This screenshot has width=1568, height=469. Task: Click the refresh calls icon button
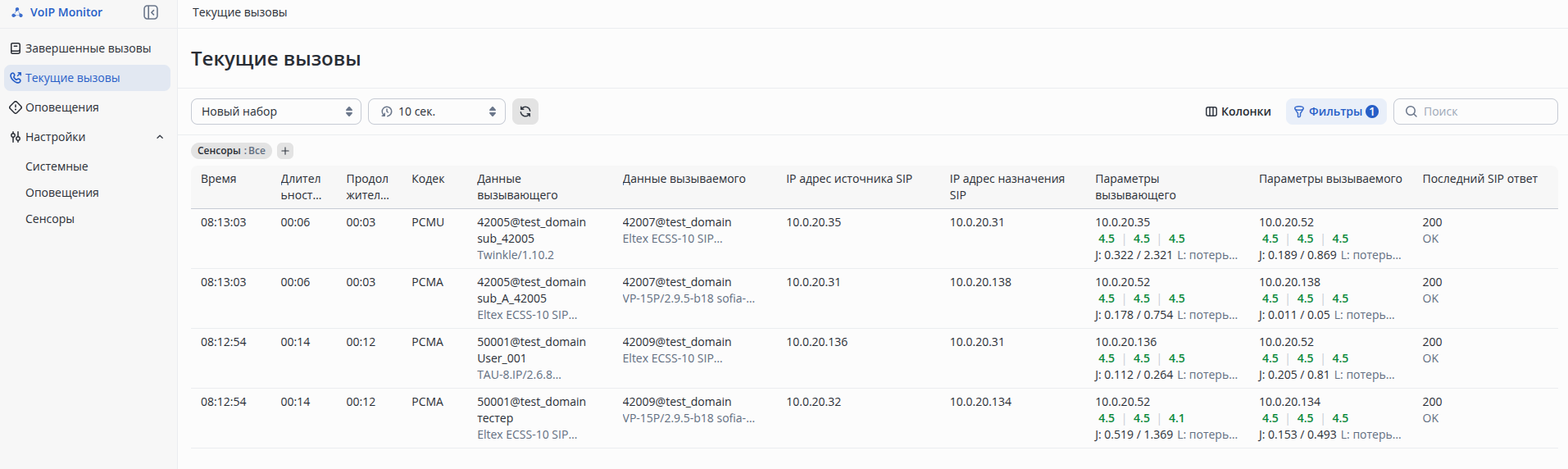pos(525,112)
